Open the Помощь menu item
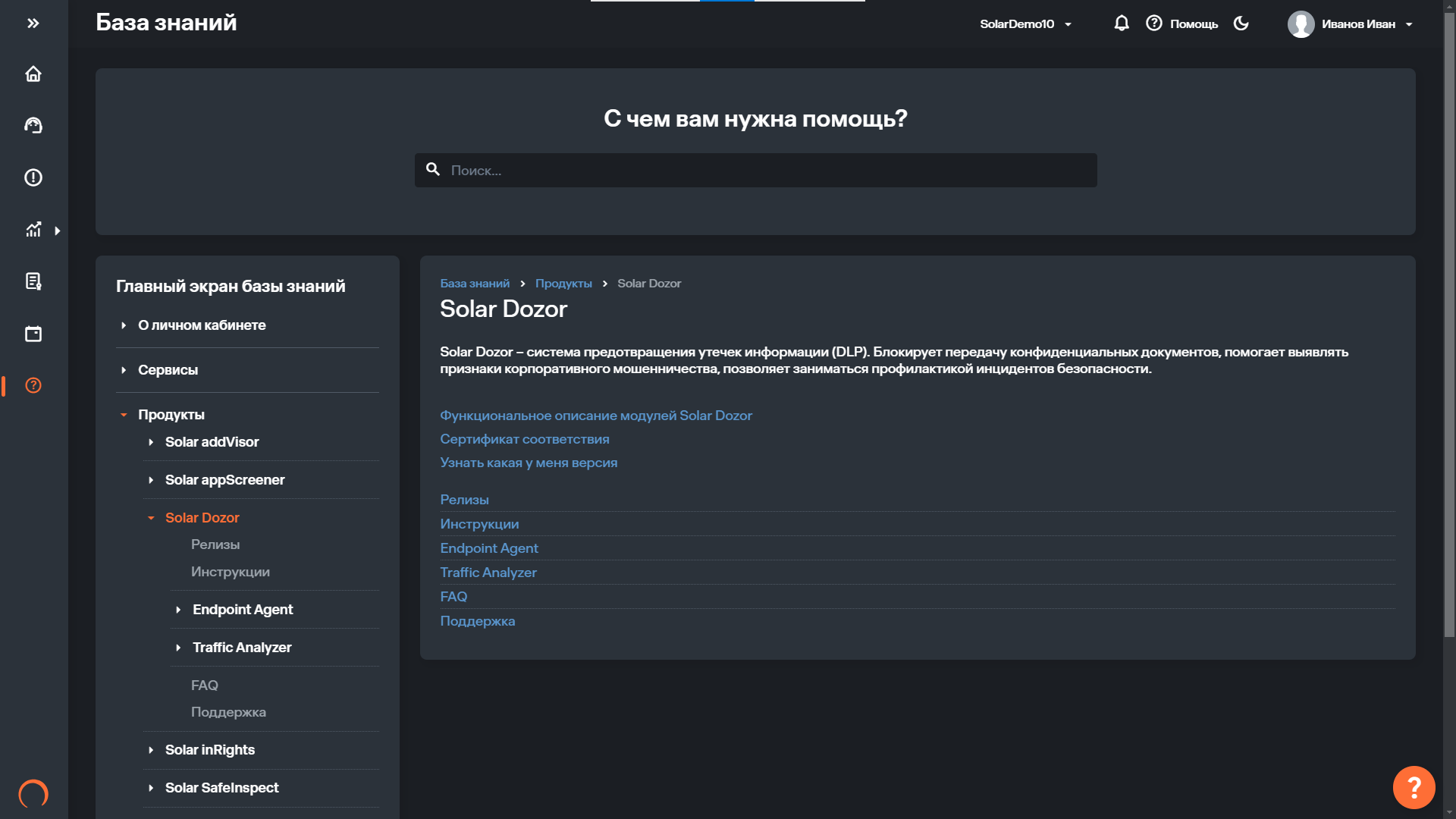Viewport: 1456px width, 819px height. (x=1182, y=24)
